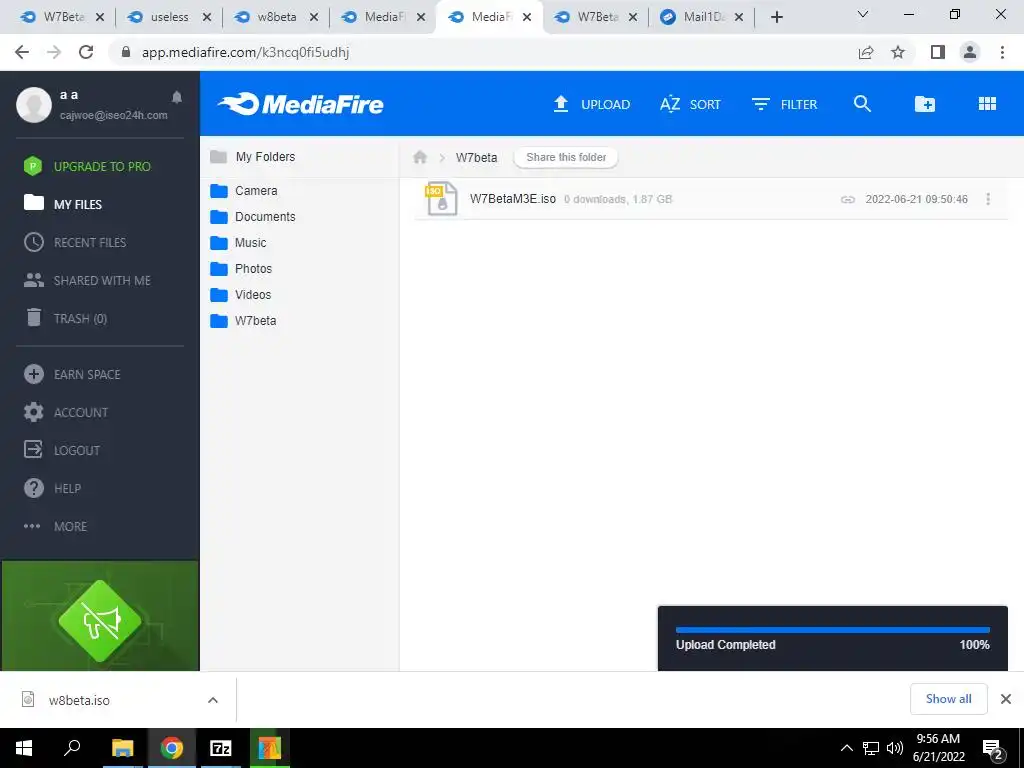This screenshot has width=1024, height=768.
Task: Click the link icon for W7BetaM3E.iso
Action: point(848,199)
